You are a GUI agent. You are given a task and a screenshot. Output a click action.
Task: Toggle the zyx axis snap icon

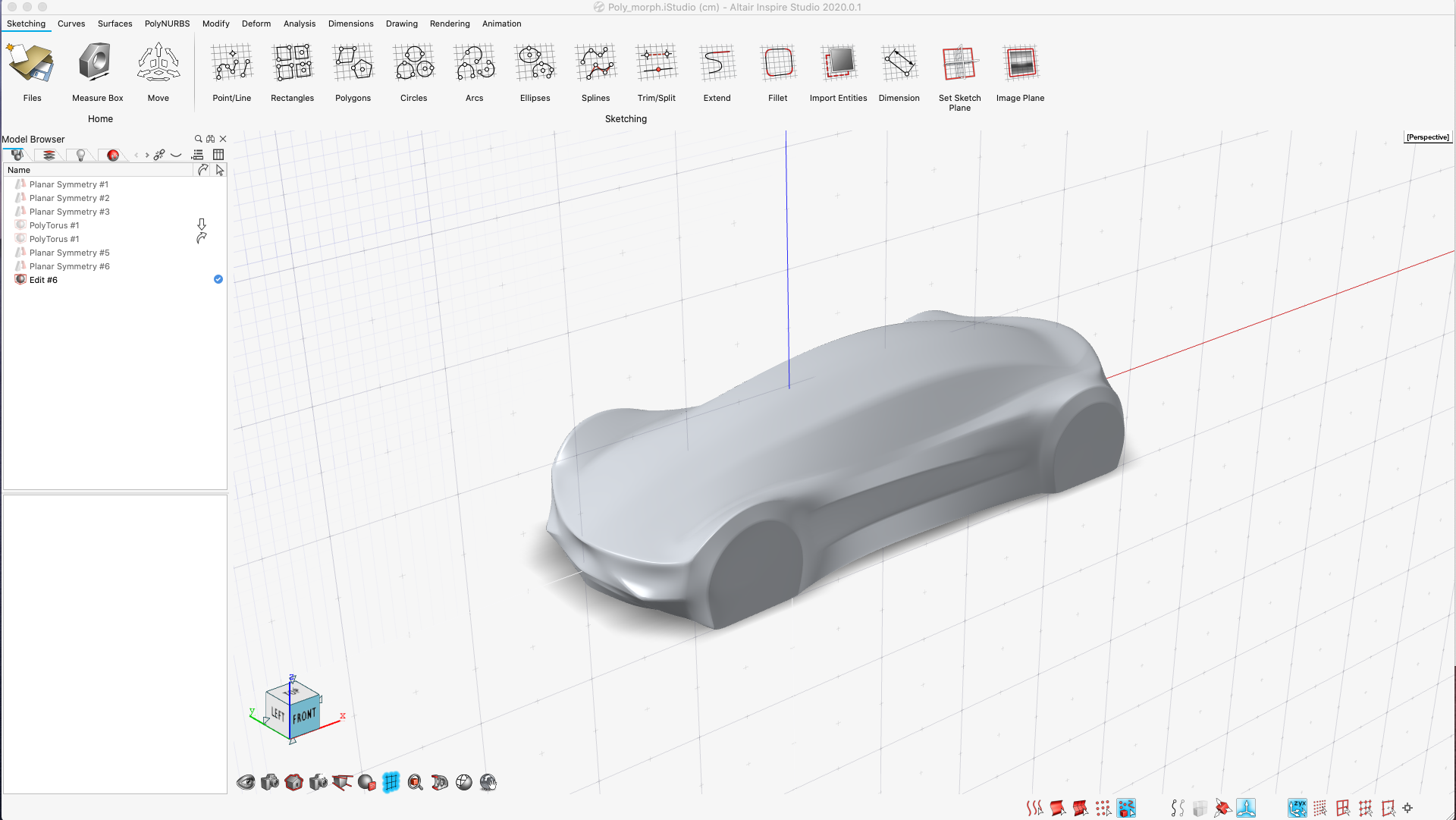(1298, 809)
